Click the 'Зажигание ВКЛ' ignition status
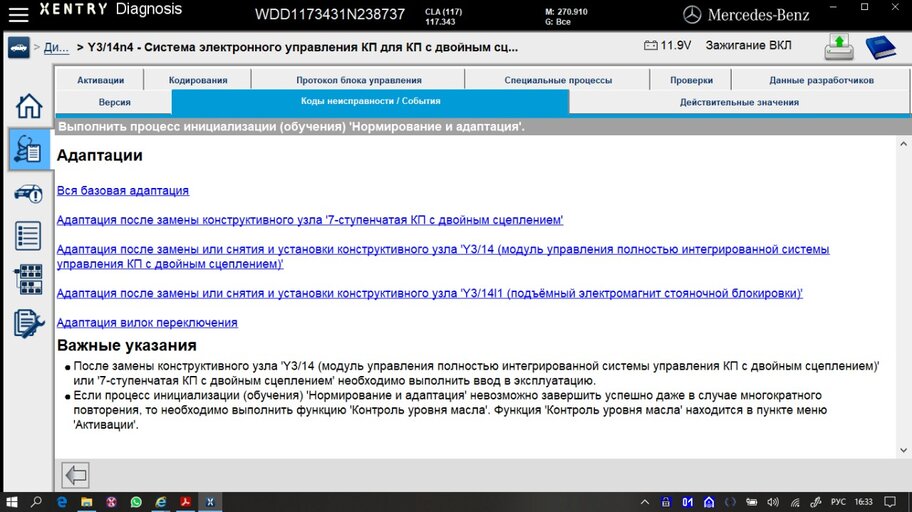 (748, 45)
